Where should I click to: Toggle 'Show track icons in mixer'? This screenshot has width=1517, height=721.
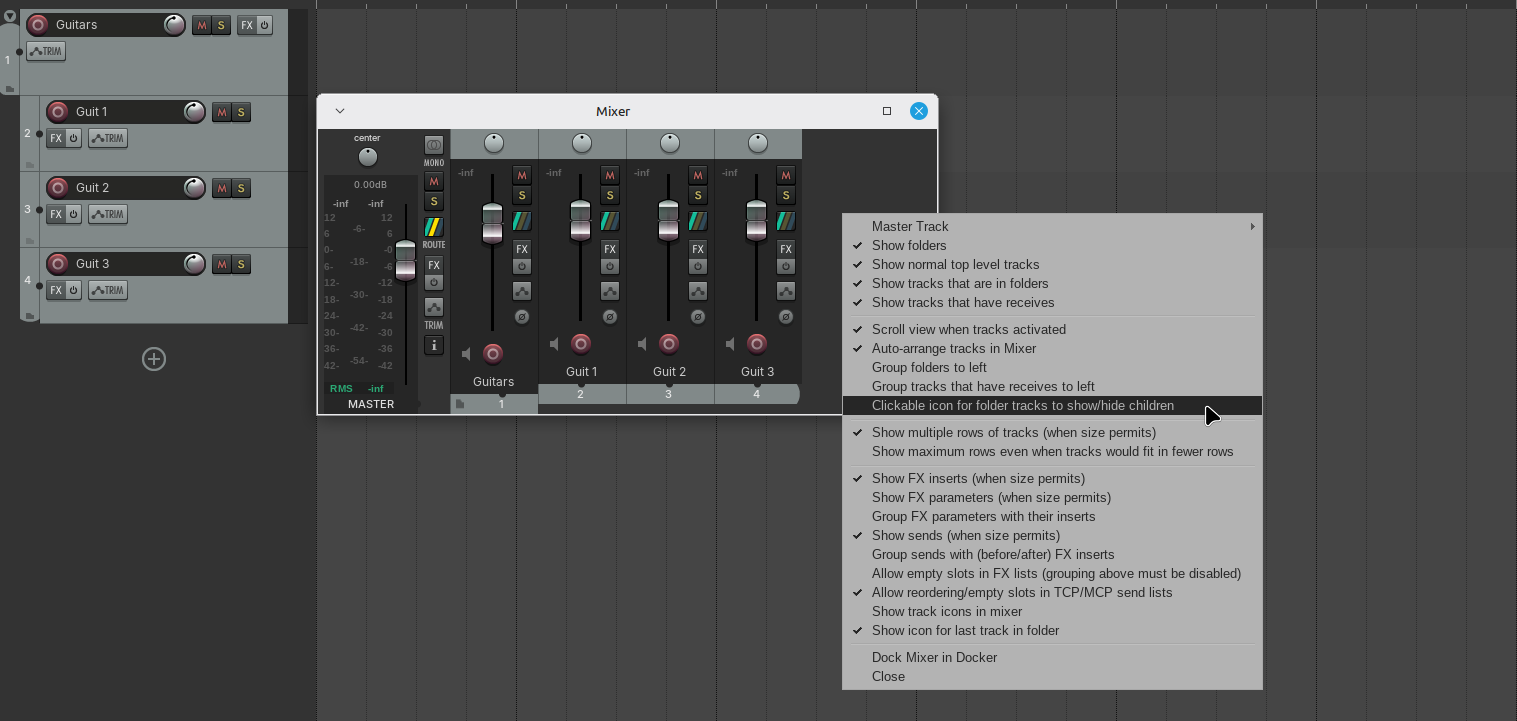1052,611
